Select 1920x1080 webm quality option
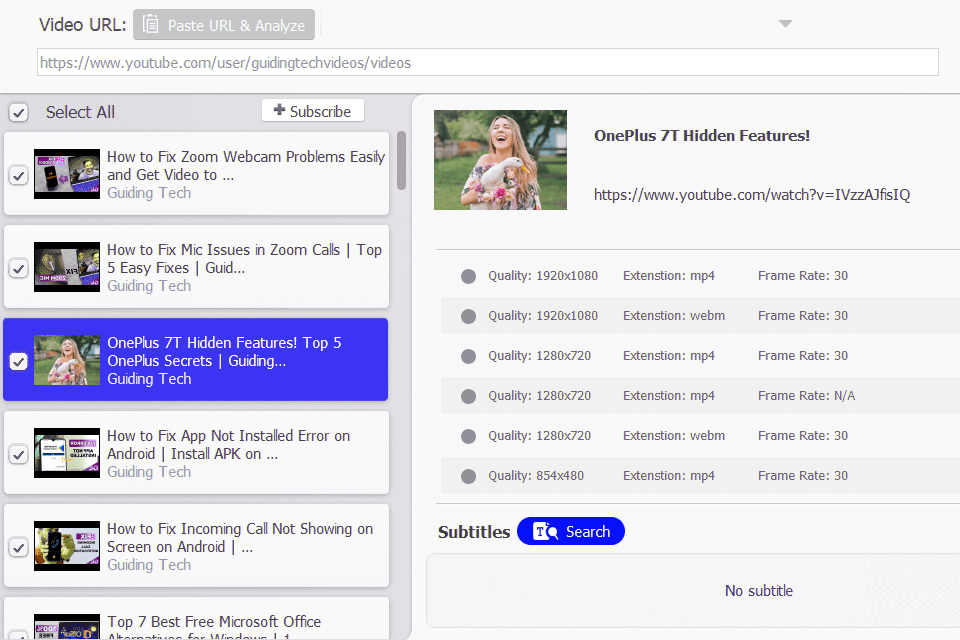Screen dimensions: 960x640 [468, 316]
